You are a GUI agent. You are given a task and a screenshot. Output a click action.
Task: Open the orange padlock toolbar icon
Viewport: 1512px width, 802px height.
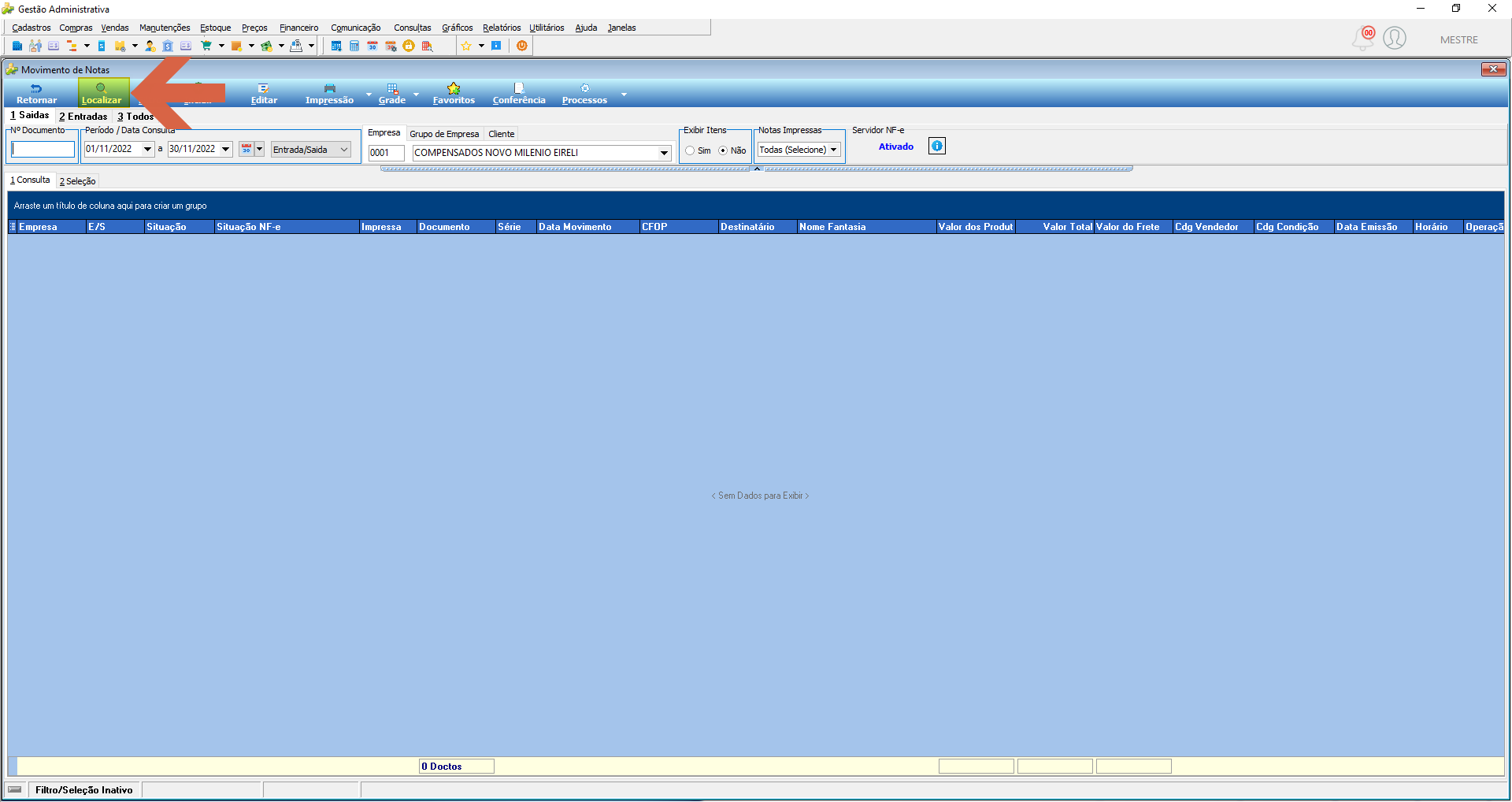pos(409,46)
